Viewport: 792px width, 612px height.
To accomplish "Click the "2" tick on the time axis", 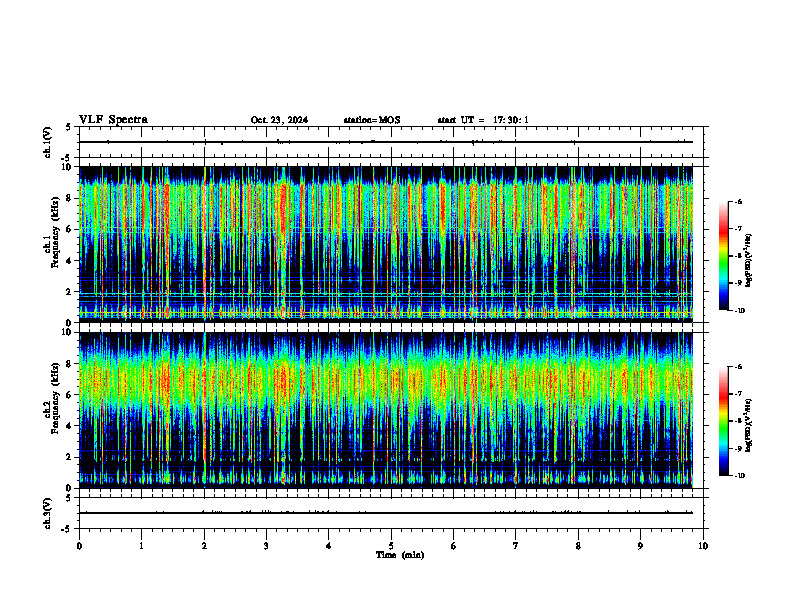I will coord(204,546).
